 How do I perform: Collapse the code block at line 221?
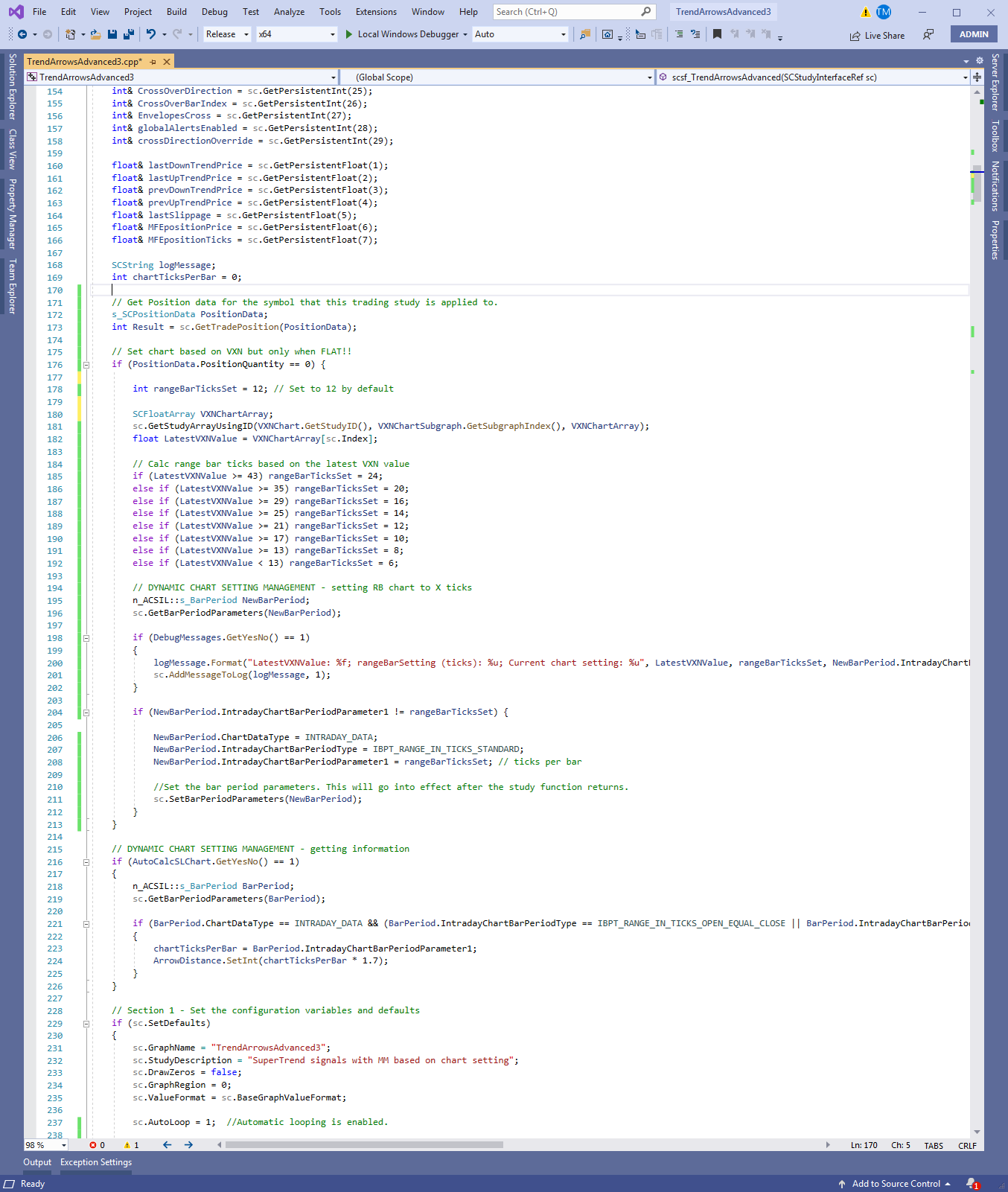point(86,924)
